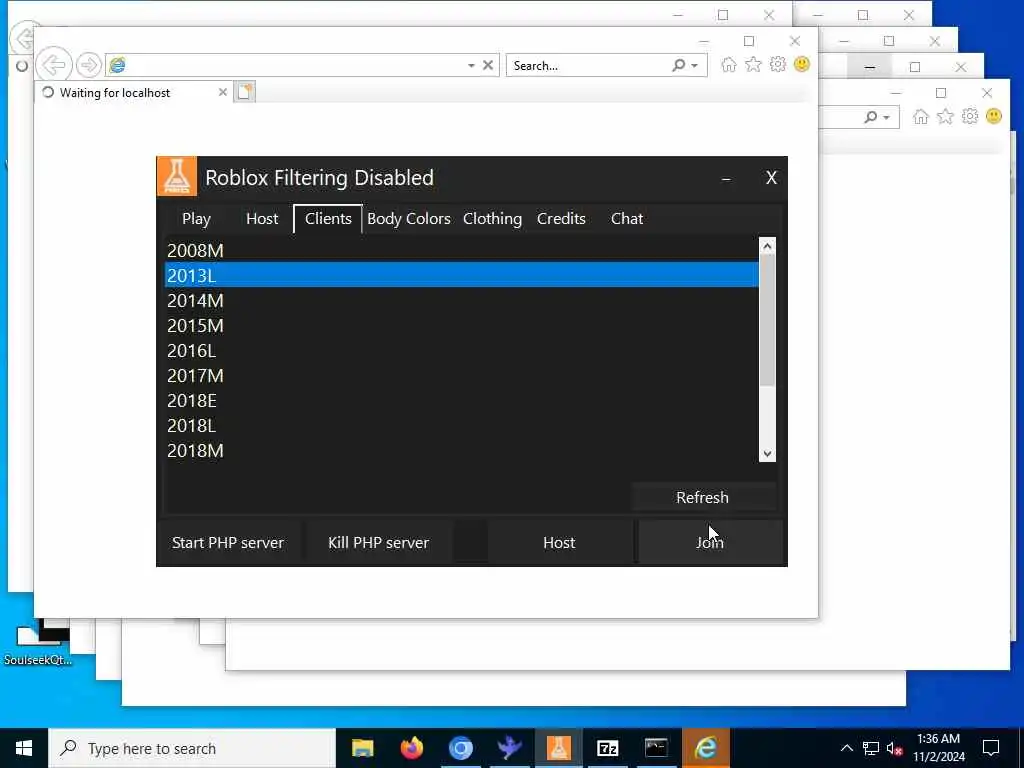Open the Windows Start menu
Screen dimensions: 1024x768
[24, 748]
